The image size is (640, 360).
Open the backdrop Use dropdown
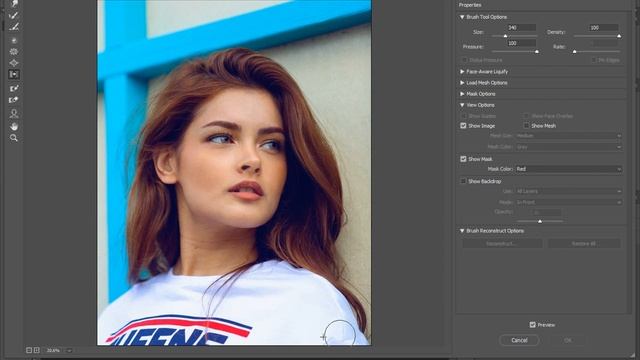(569, 191)
